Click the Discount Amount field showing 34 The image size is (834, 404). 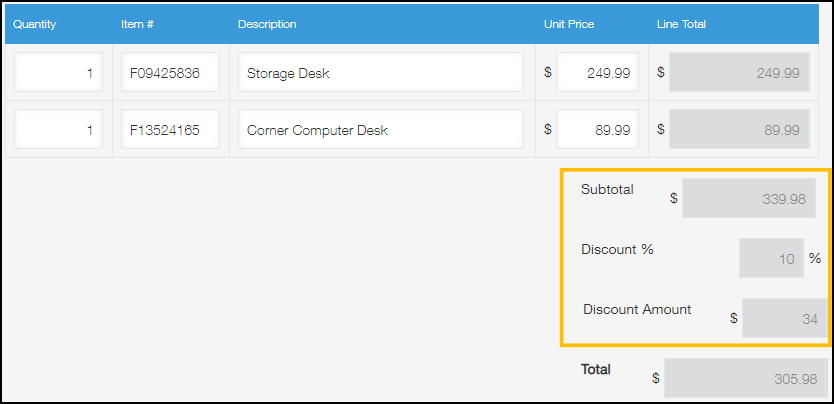(x=785, y=318)
